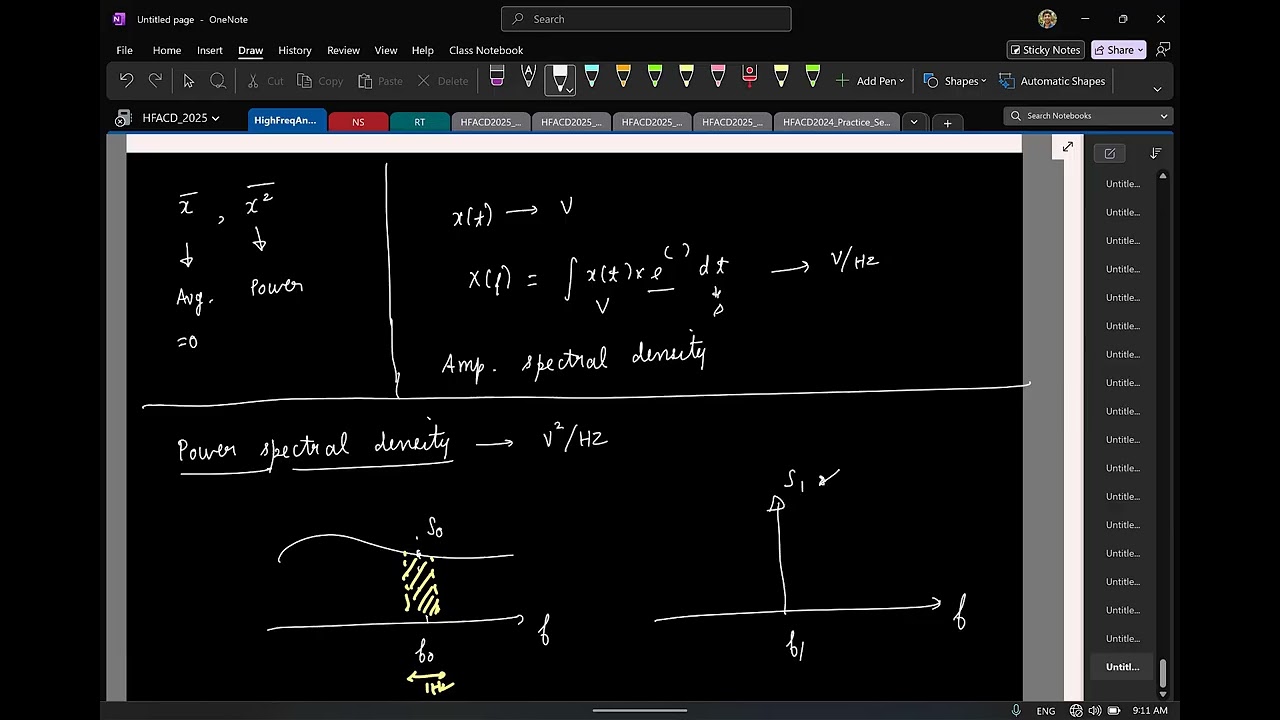Click the Delete button in Draw ribbon

(x=443, y=81)
